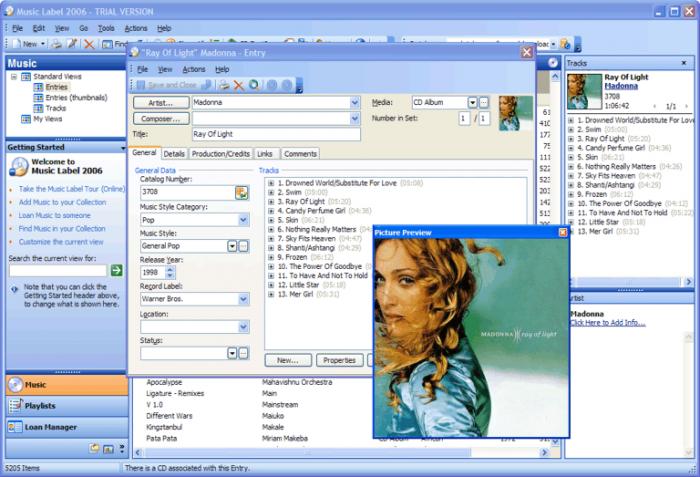Open the Status dropdown
This screenshot has width=700, height=477.
point(232,353)
